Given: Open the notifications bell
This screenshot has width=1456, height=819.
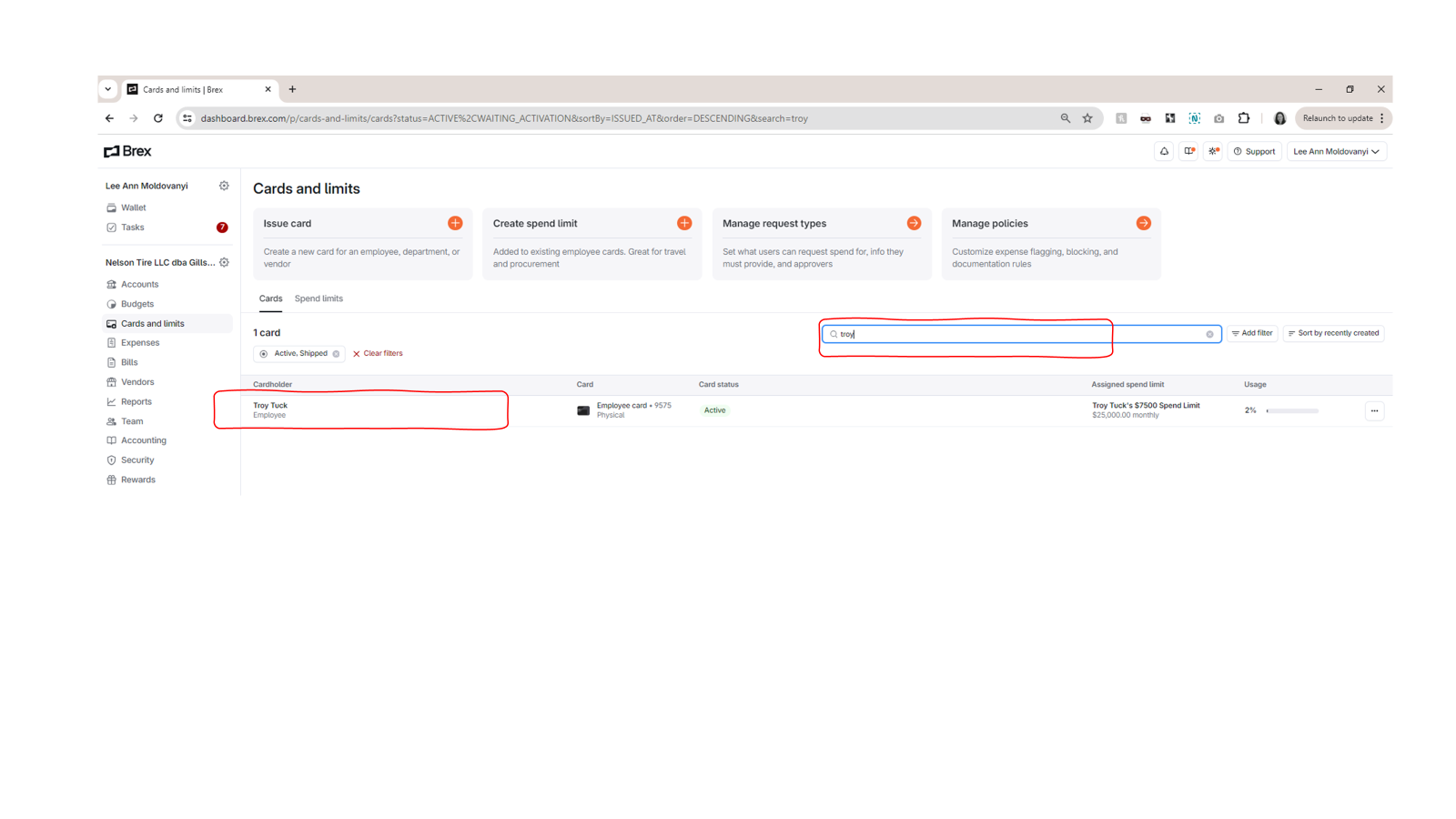Looking at the screenshot, I should (x=1164, y=151).
